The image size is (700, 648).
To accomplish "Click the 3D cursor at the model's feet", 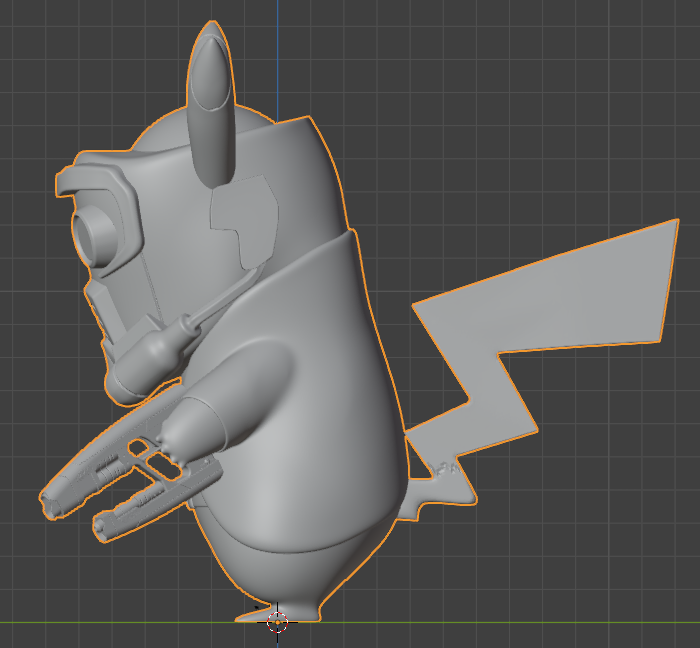I will click(277, 622).
